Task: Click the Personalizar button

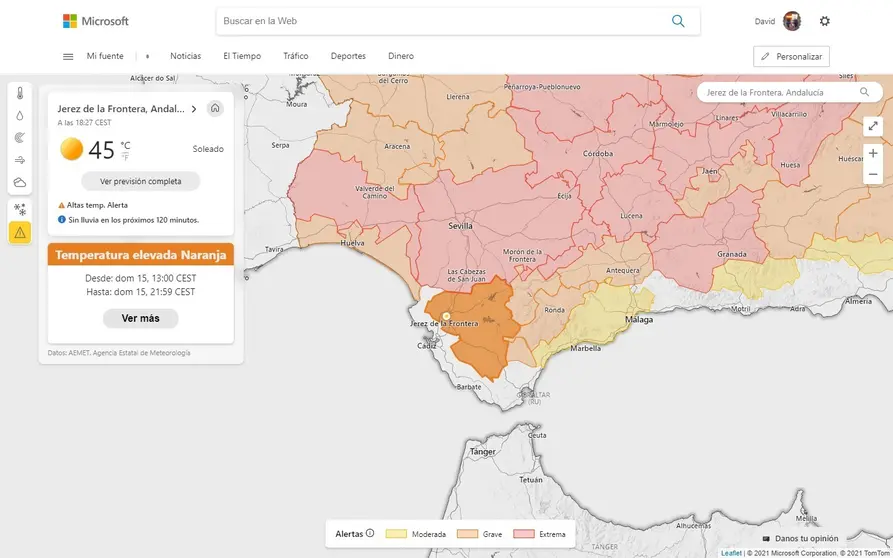Action: (791, 56)
